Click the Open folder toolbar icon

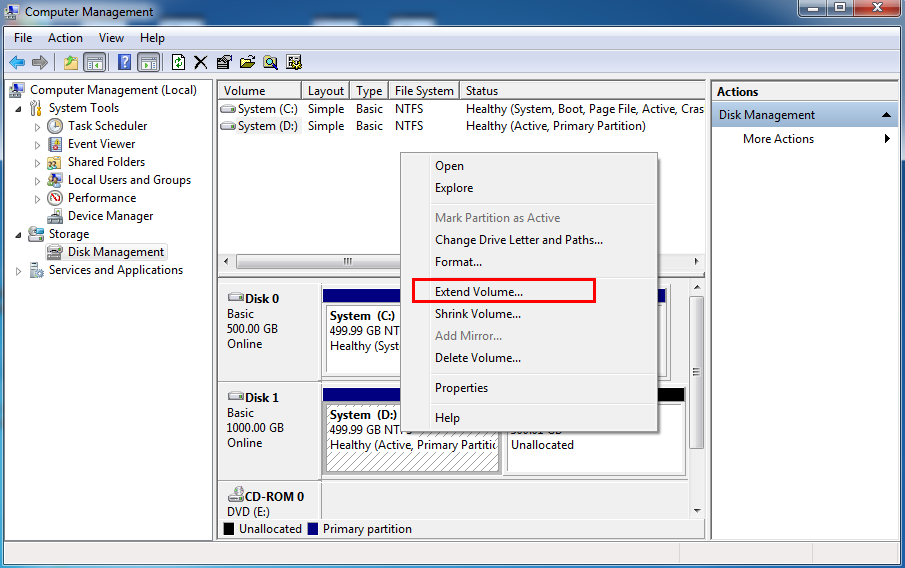tap(248, 62)
